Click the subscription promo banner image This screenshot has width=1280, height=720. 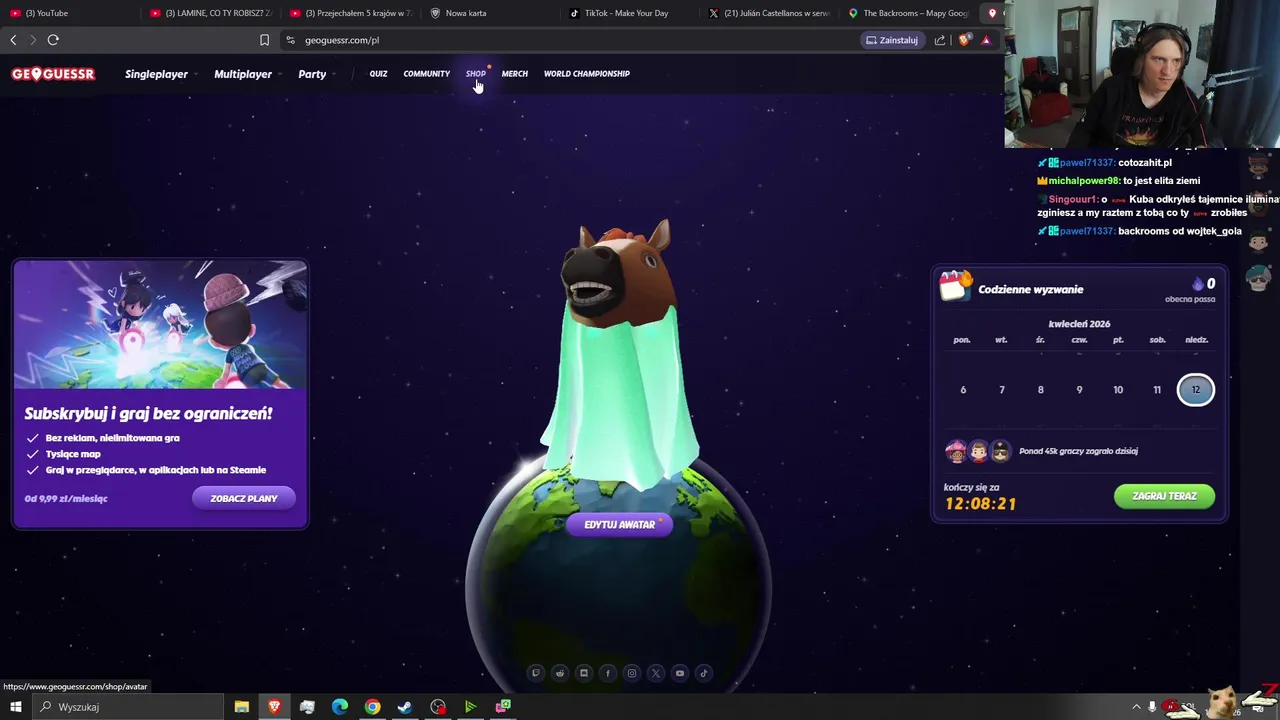161,325
